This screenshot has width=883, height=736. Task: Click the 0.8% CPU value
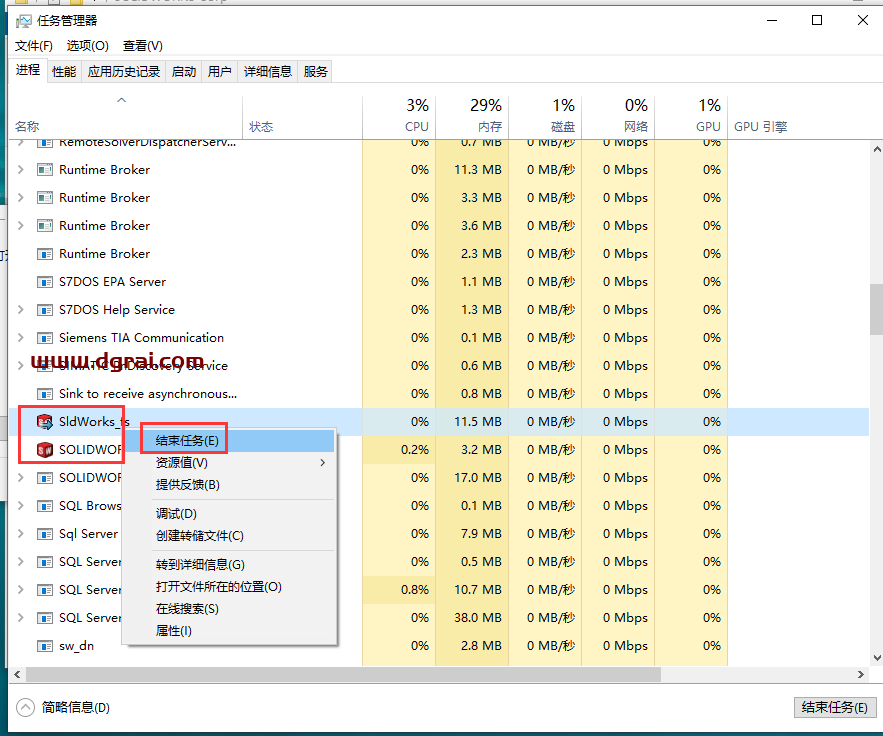(414, 590)
